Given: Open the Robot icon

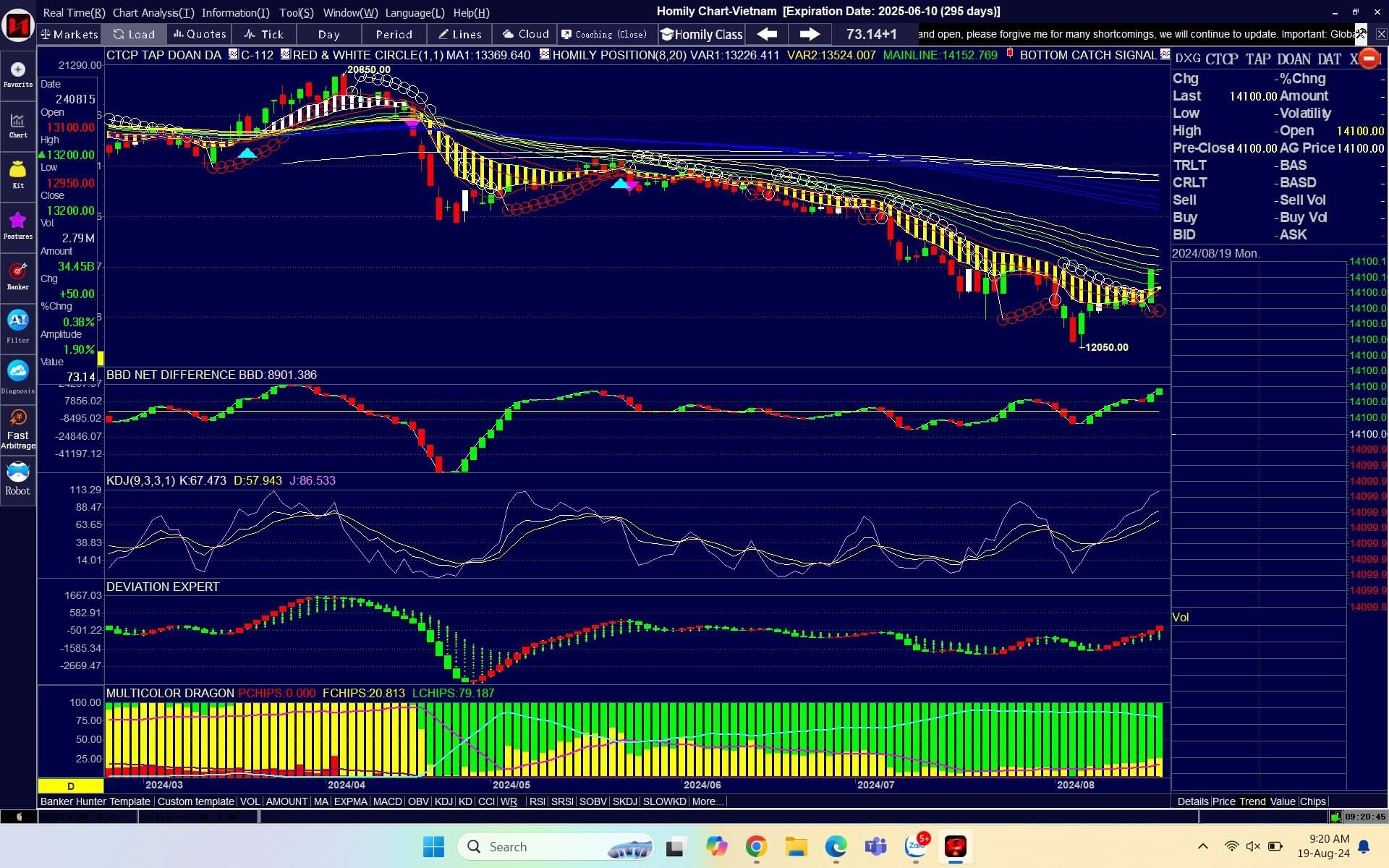Looking at the screenshot, I should pos(18,480).
